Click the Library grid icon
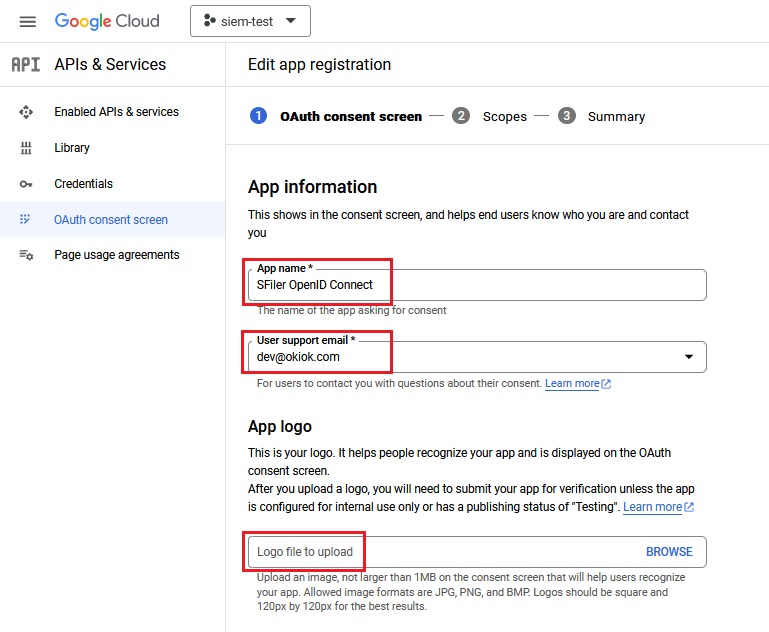 (x=26, y=148)
